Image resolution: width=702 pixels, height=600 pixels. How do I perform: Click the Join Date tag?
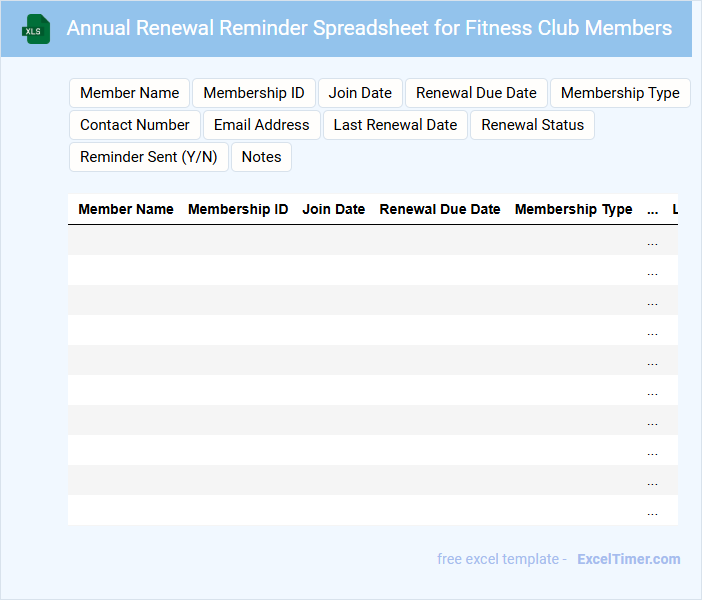(360, 93)
